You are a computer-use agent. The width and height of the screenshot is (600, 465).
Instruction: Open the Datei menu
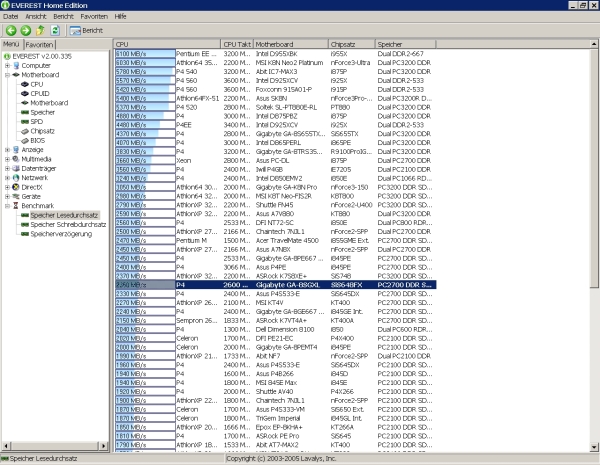[x=10, y=16]
